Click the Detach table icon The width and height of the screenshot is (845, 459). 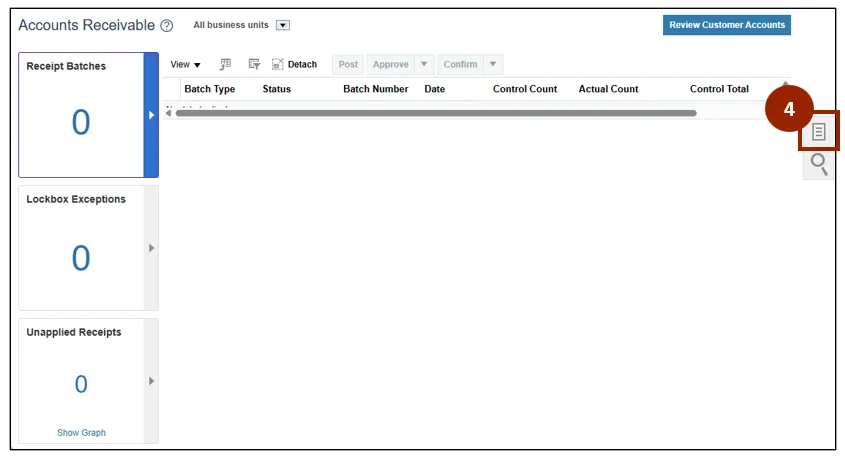[294, 64]
